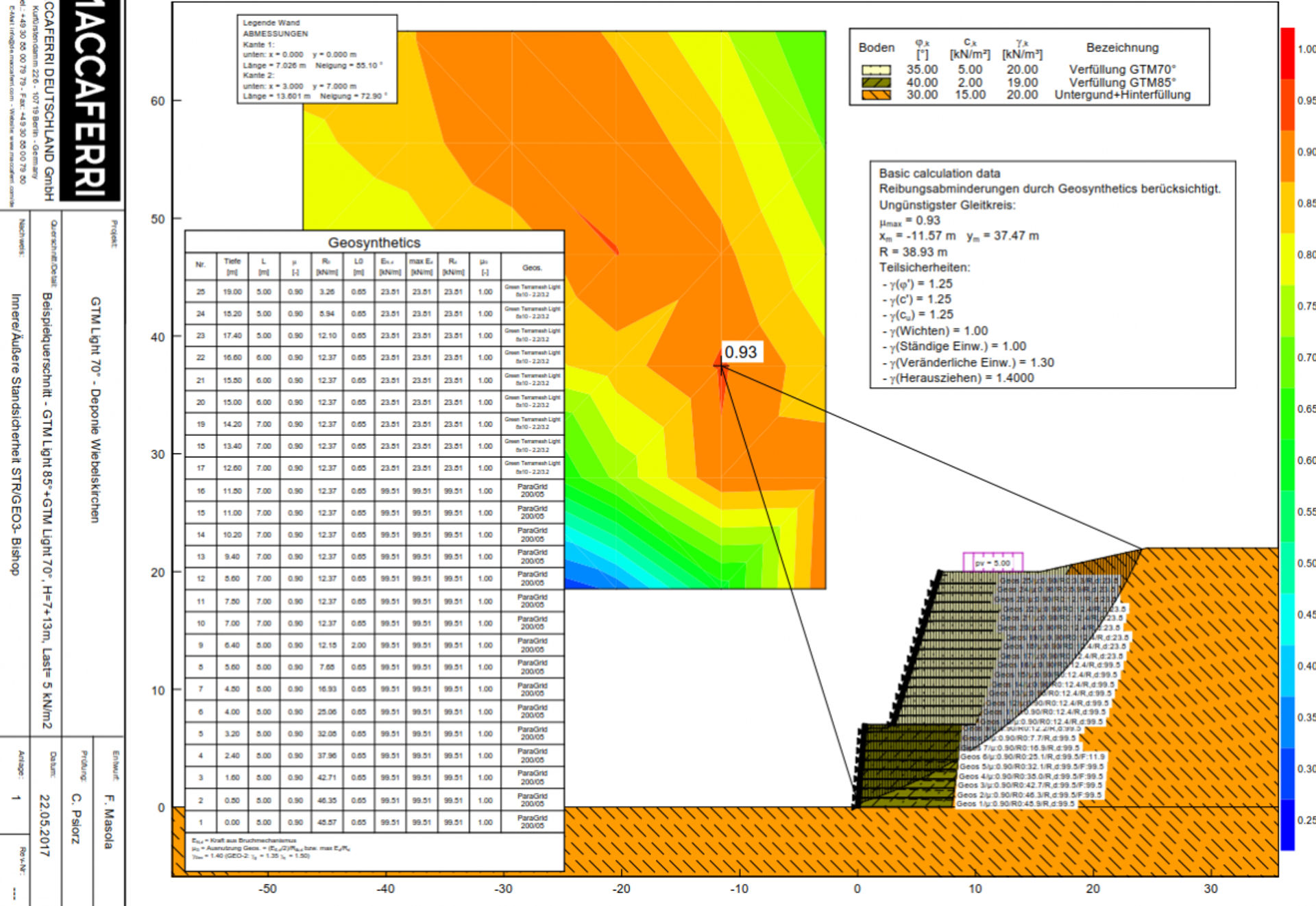1316x906 pixels.
Task: Click the 0.93 critical circle label
Action: [x=740, y=352]
